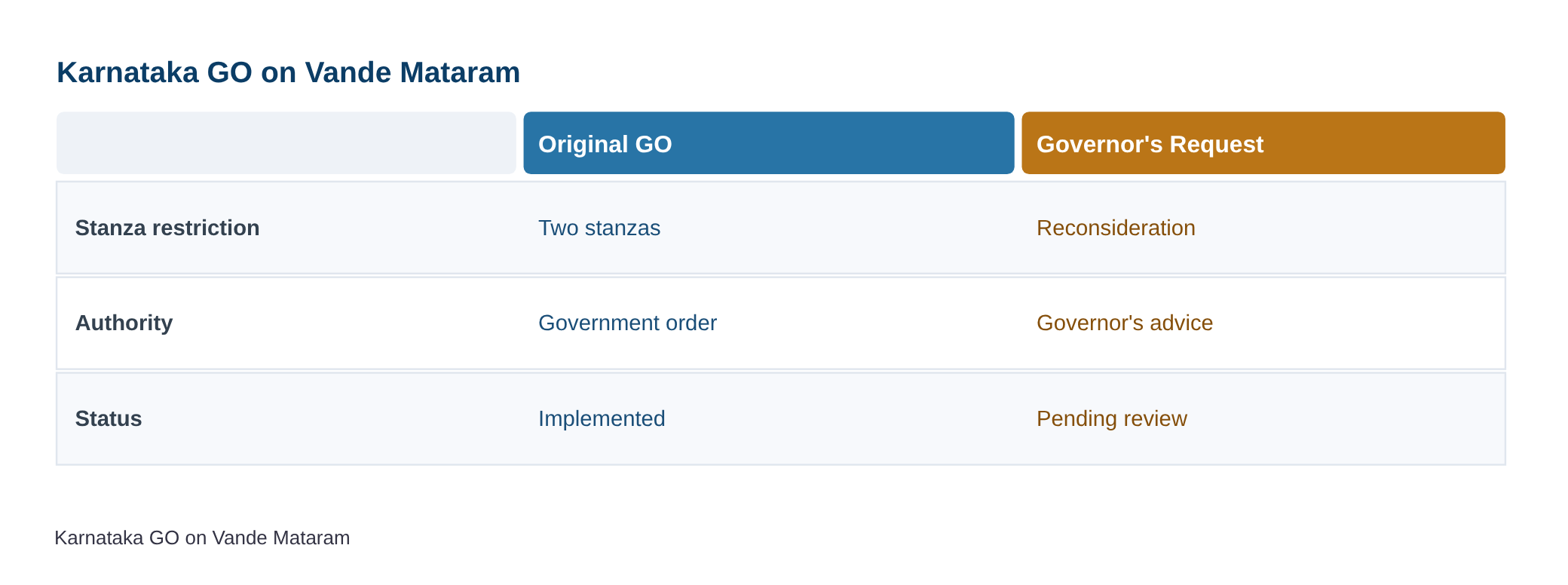Select the Governor's advice cell
The image size is (1568, 585).
click(1125, 323)
